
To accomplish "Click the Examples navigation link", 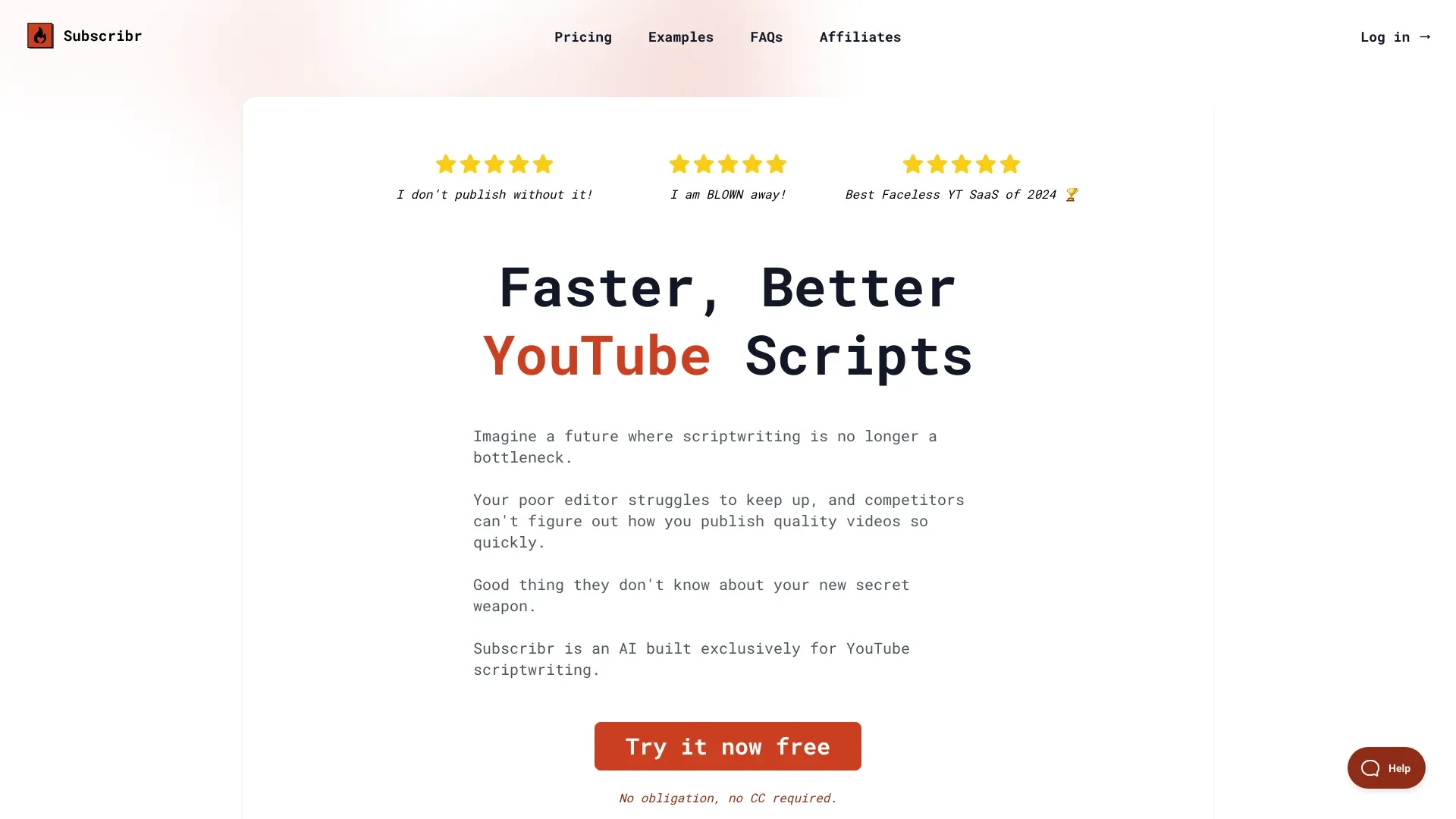I will (681, 36).
